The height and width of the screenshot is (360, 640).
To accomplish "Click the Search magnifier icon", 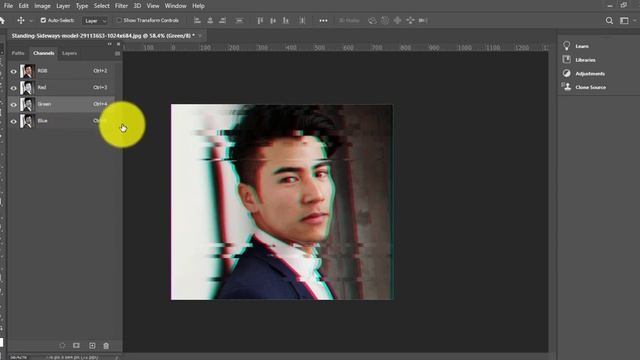I will pyautogui.click(x=609, y=20).
